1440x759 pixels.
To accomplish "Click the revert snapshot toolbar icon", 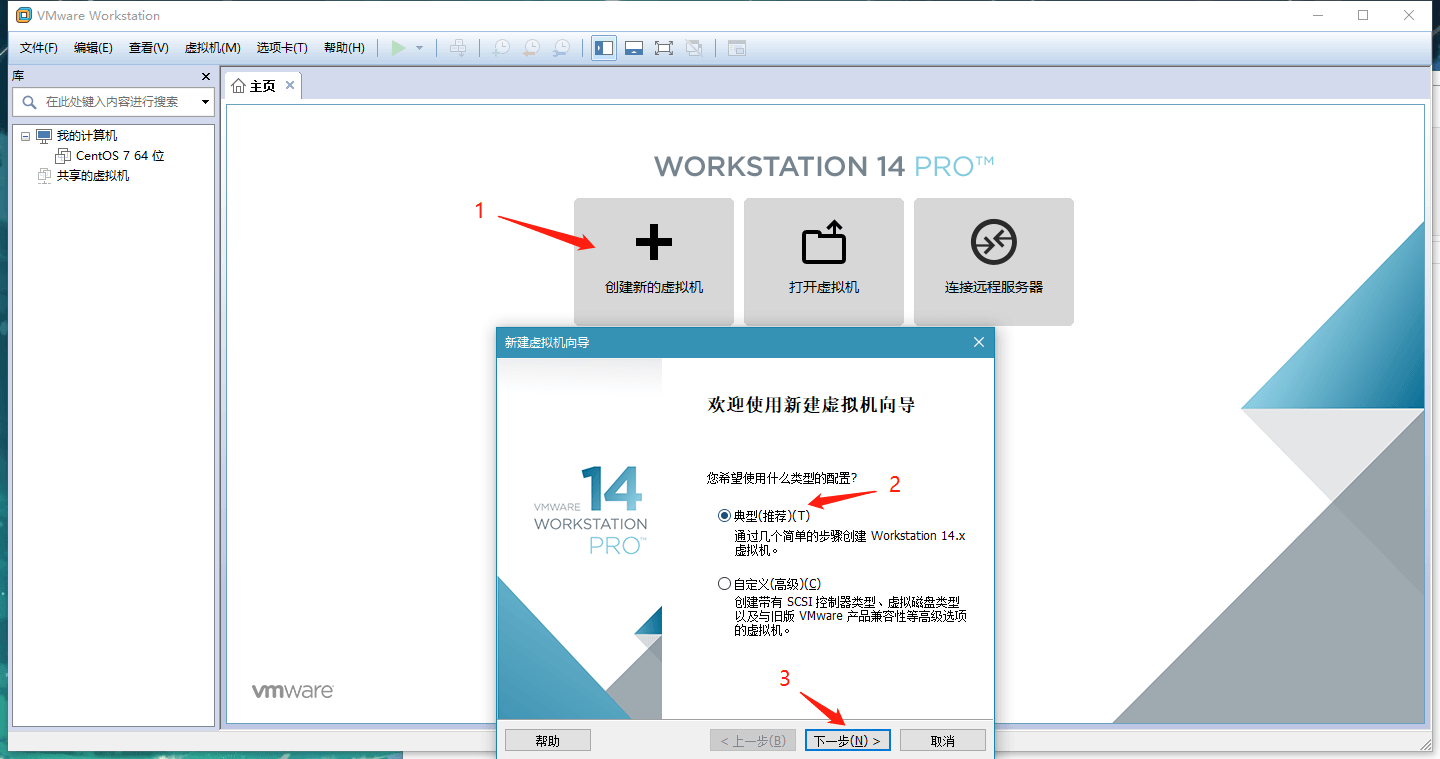I will tap(532, 48).
